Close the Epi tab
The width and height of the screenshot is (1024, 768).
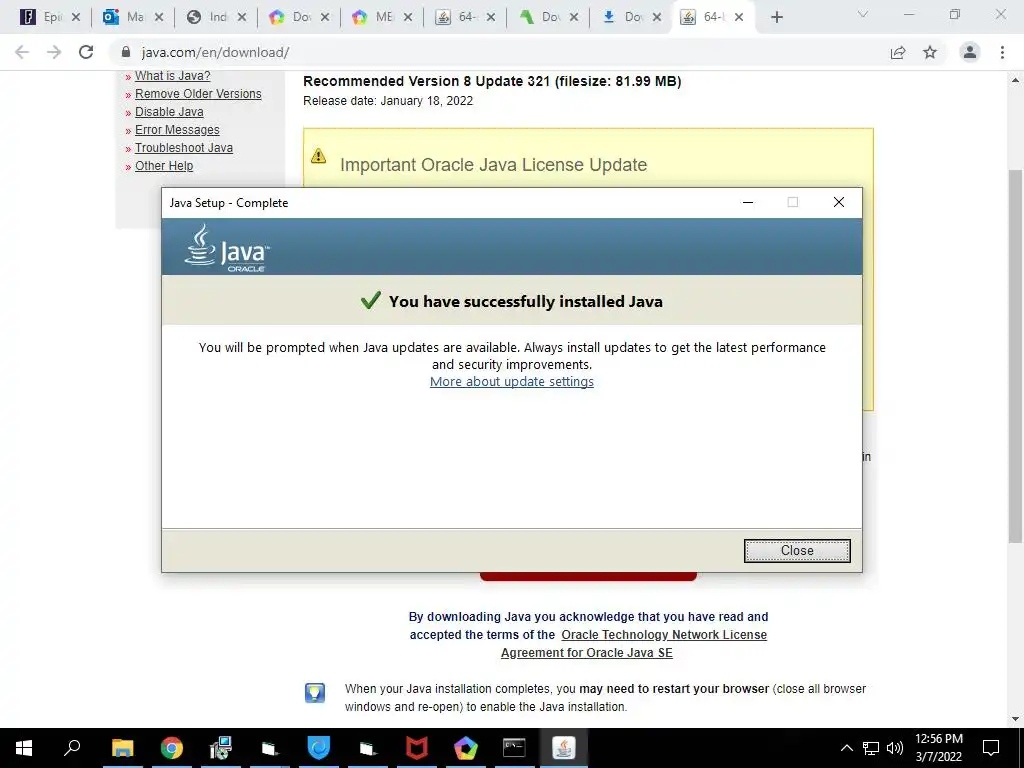pyautogui.click(x=76, y=18)
